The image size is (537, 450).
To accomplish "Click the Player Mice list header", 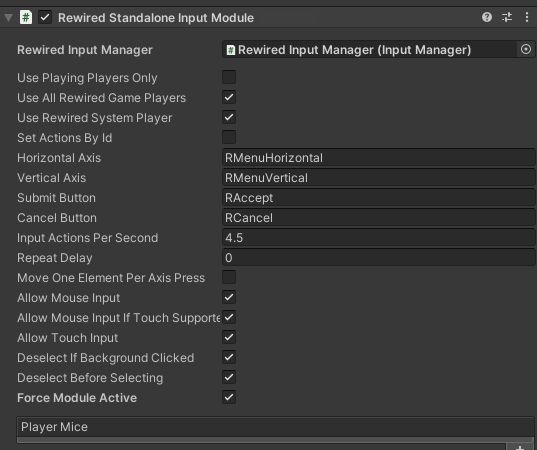I will click(275, 427).
